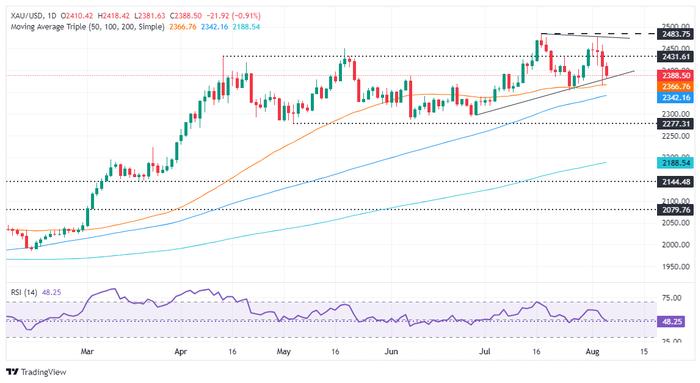Click the TradingView logo icon
Image resolution: width=700 pixels, height=383 pixels.
point(13,372)
